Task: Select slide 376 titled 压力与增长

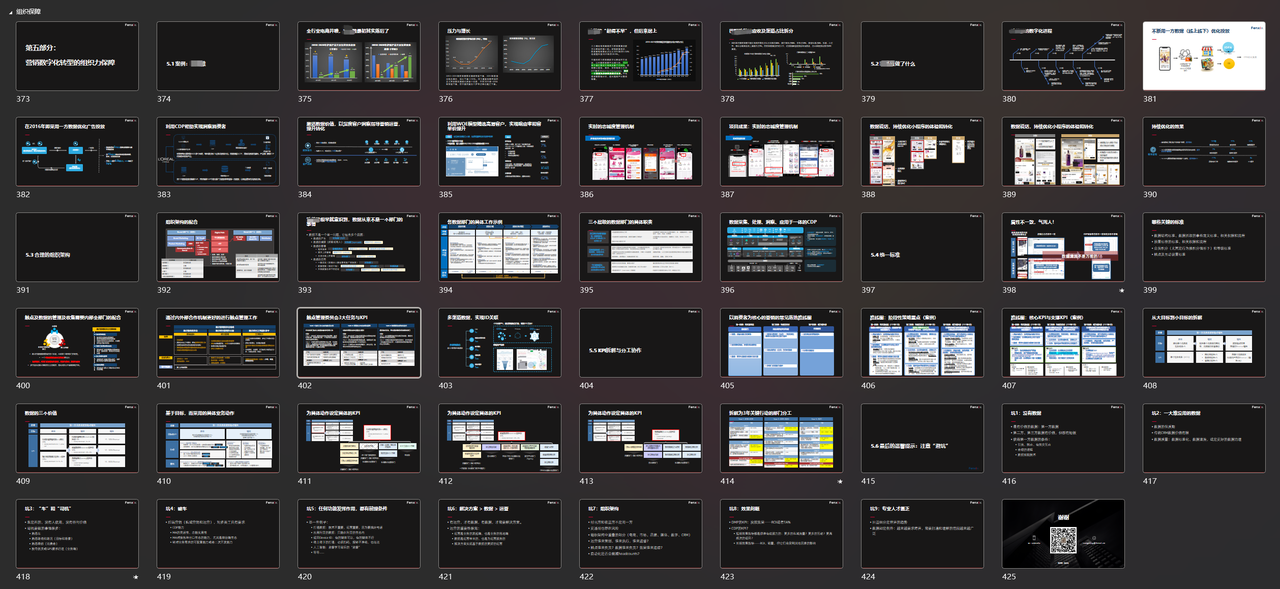Action: coord(500,56)
